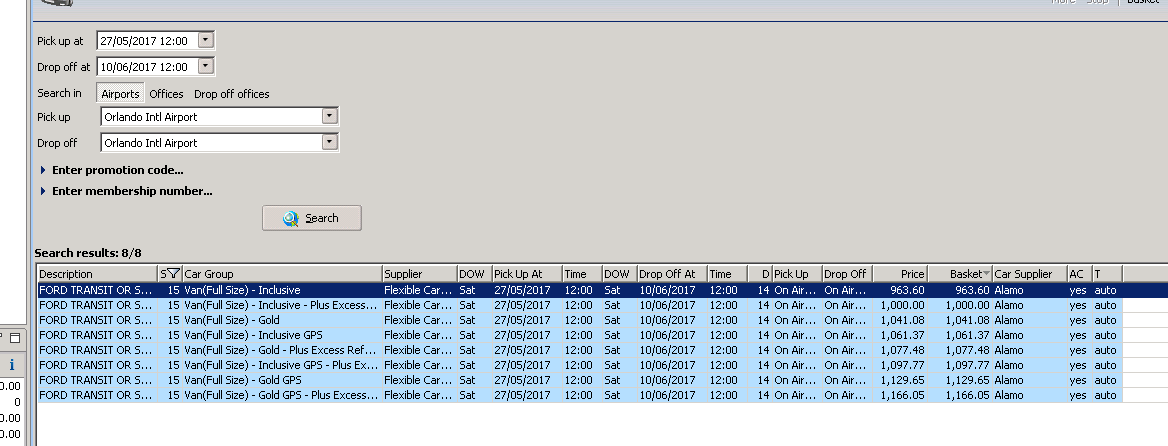
Task: Click the maximize panel icon in left panel
Action: coord(14,337)
